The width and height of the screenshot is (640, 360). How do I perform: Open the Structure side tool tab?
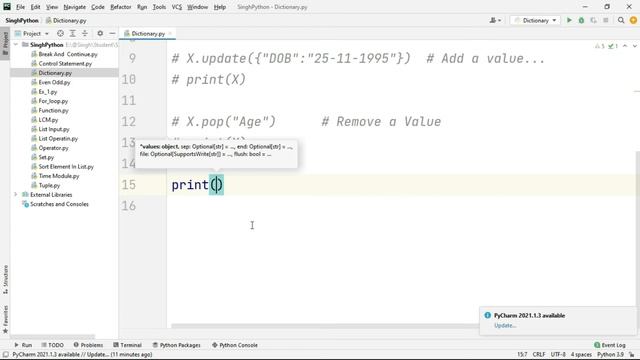5,279
